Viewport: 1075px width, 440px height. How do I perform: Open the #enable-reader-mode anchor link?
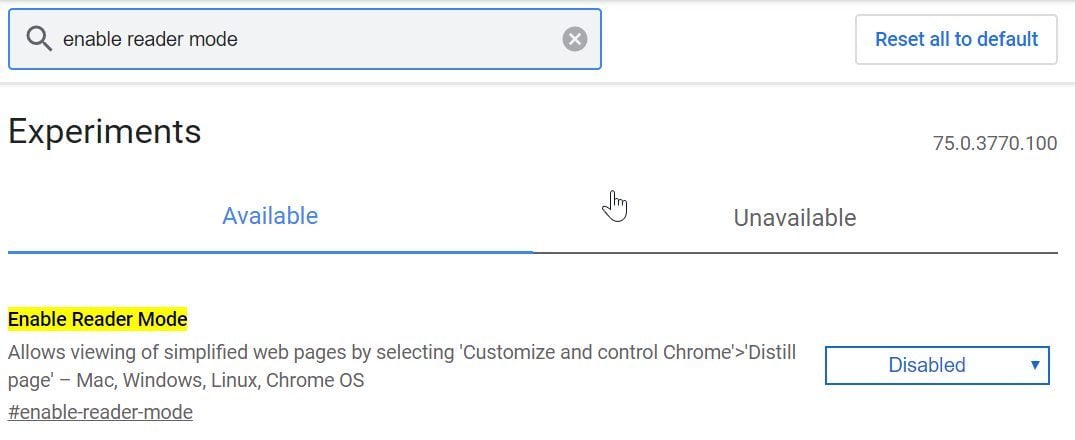100,412
